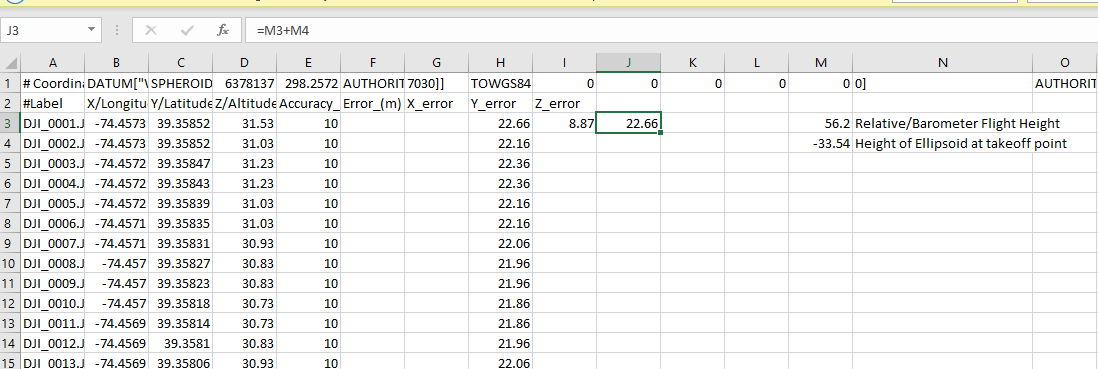
Task: Click the 'SPHEROID' cell in row 1
Action: click(181, 83)
